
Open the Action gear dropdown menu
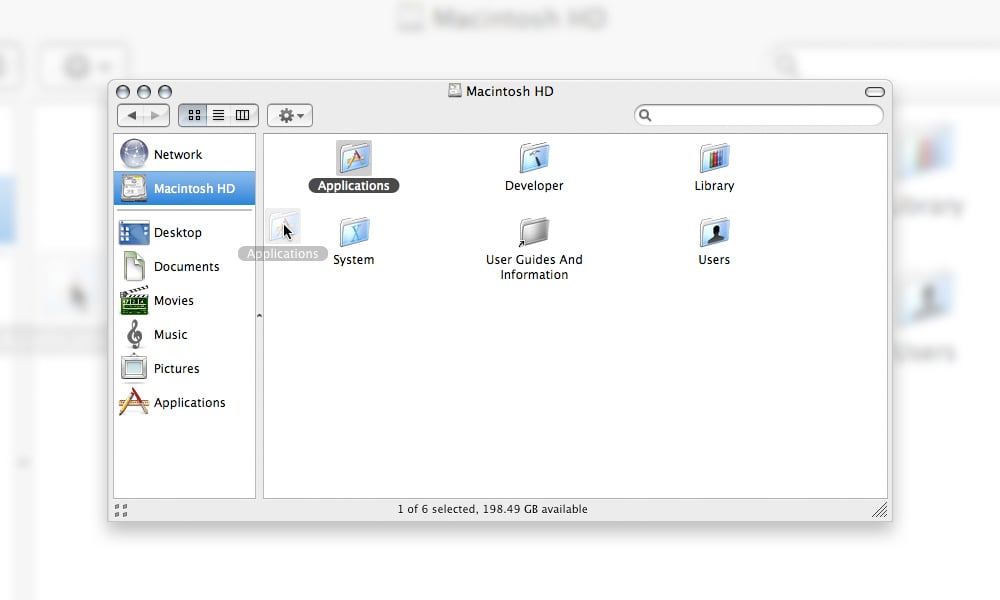pyautogui.click(x=290, y=115)
